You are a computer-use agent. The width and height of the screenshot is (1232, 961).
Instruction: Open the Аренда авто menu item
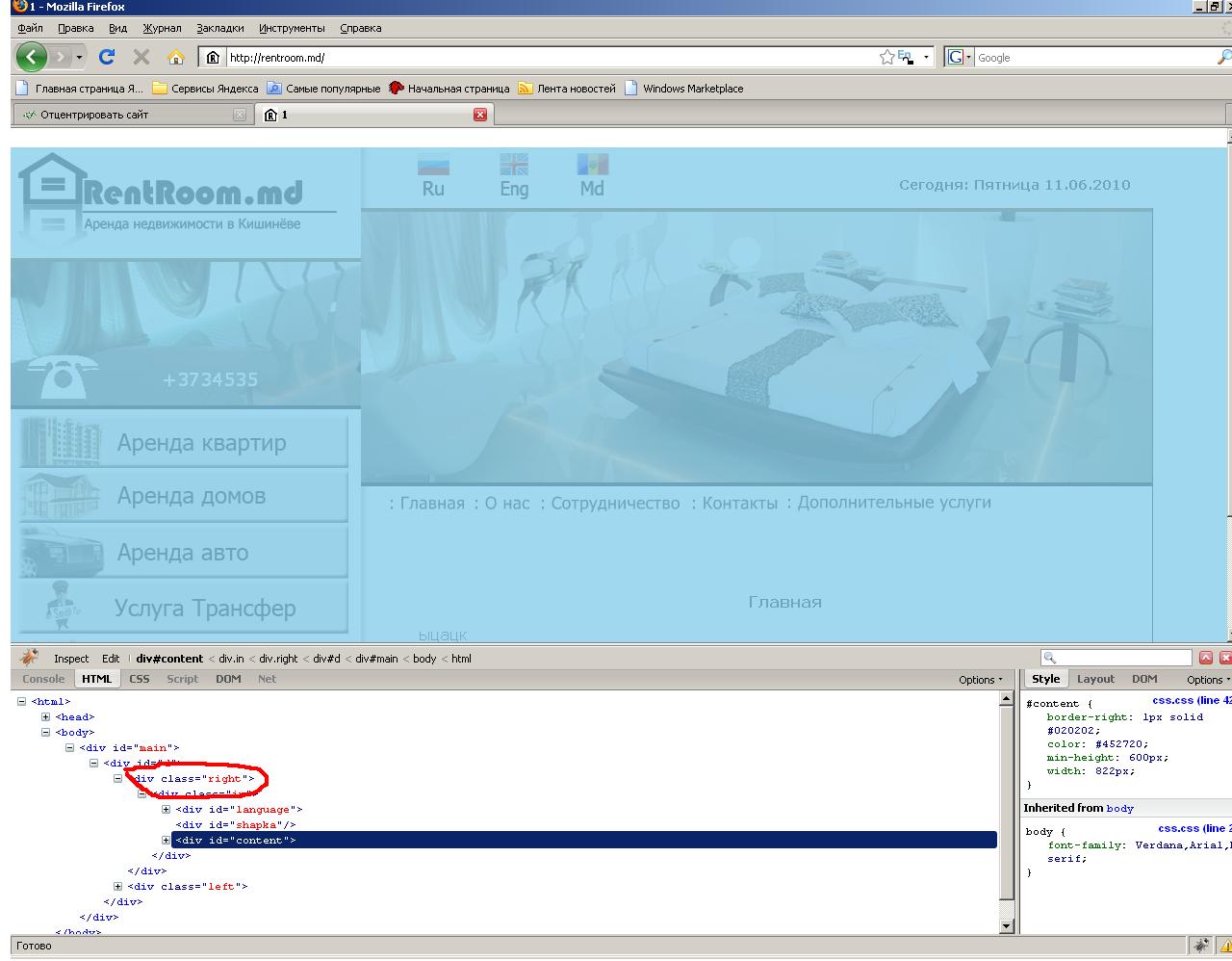(x=184, y=552)
